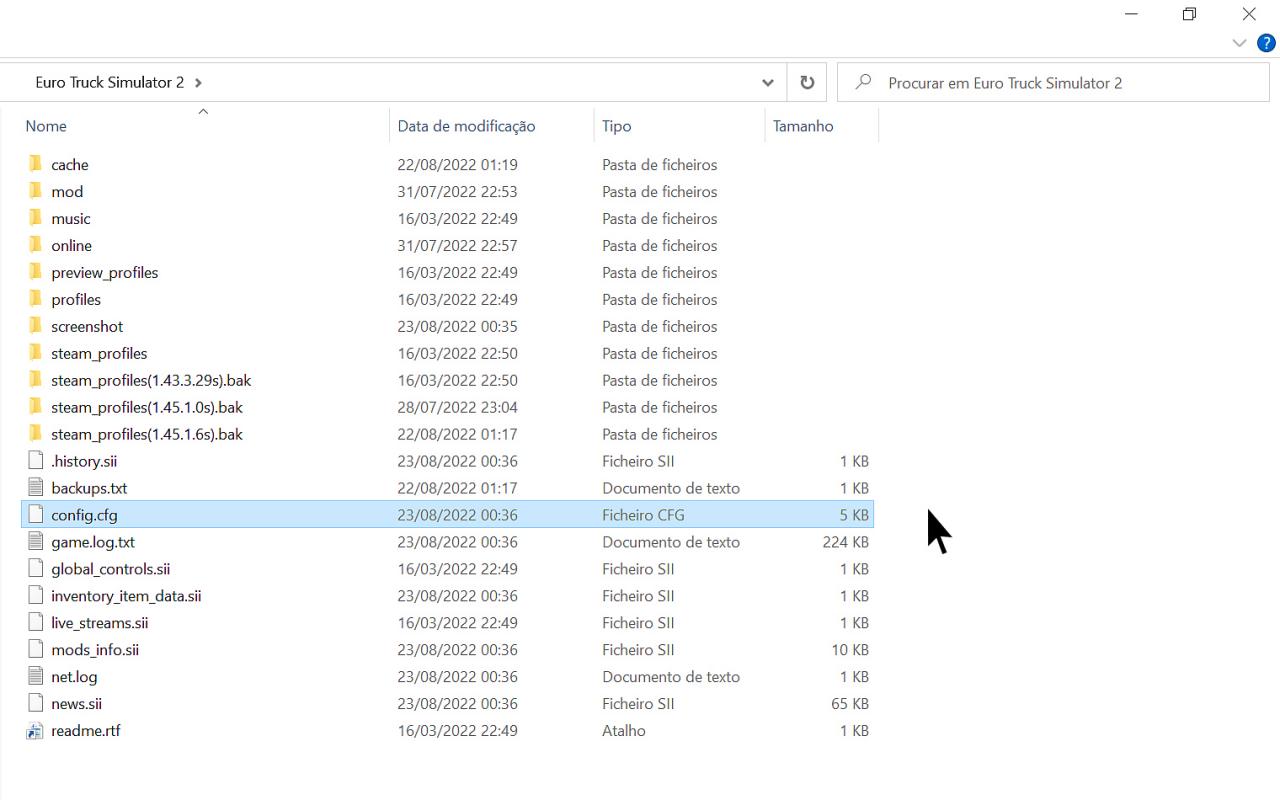The image size is (1280, 800).
Task: Sort by Data de modificação column
Action: pyautogui.click(x=466, y=126)
